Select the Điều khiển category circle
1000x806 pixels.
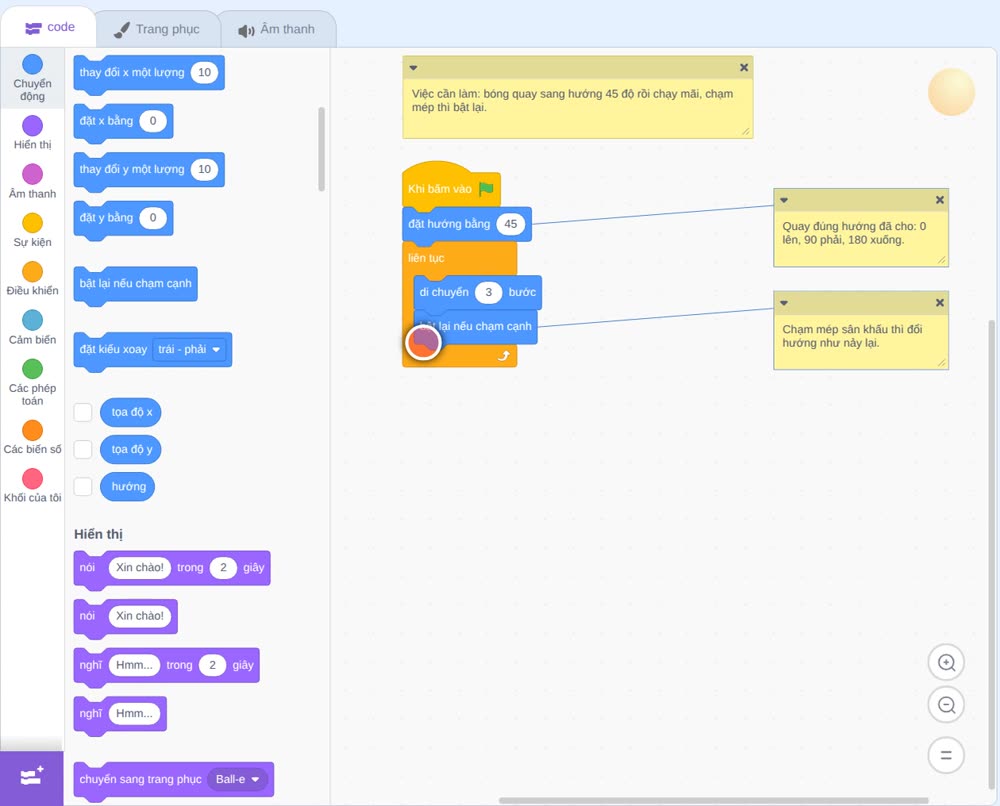(x=33, y=272)
